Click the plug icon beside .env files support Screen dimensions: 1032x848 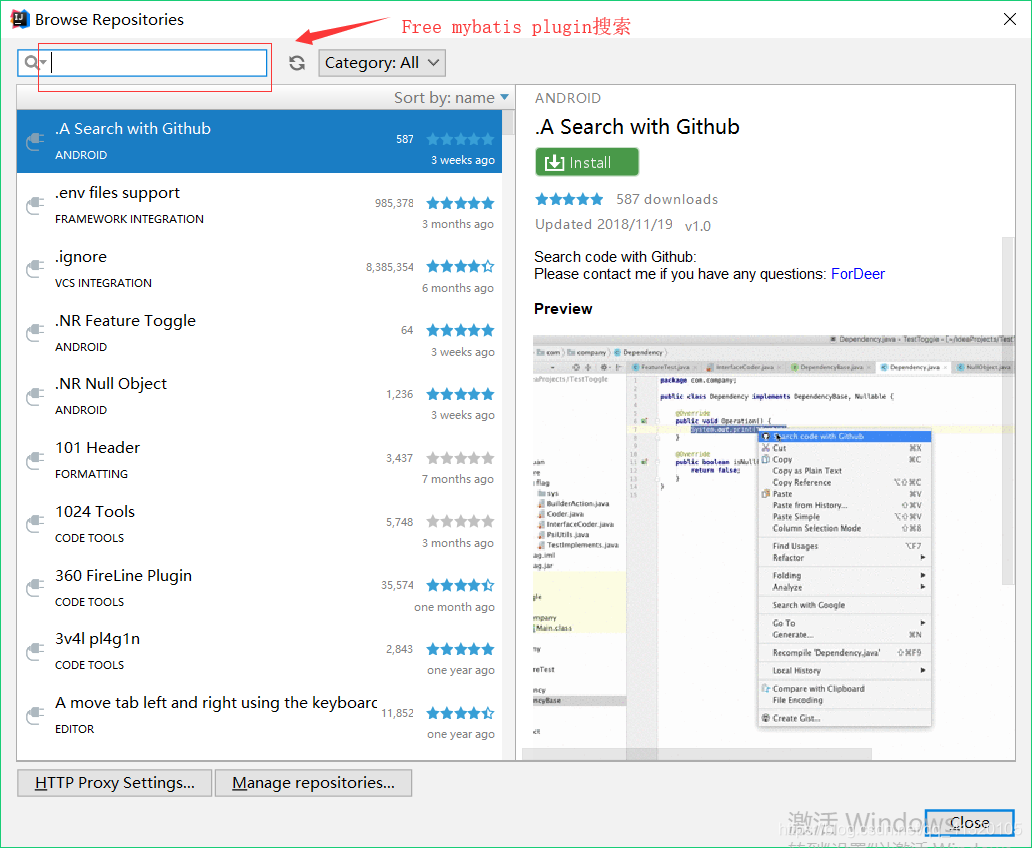coord(34,205)
